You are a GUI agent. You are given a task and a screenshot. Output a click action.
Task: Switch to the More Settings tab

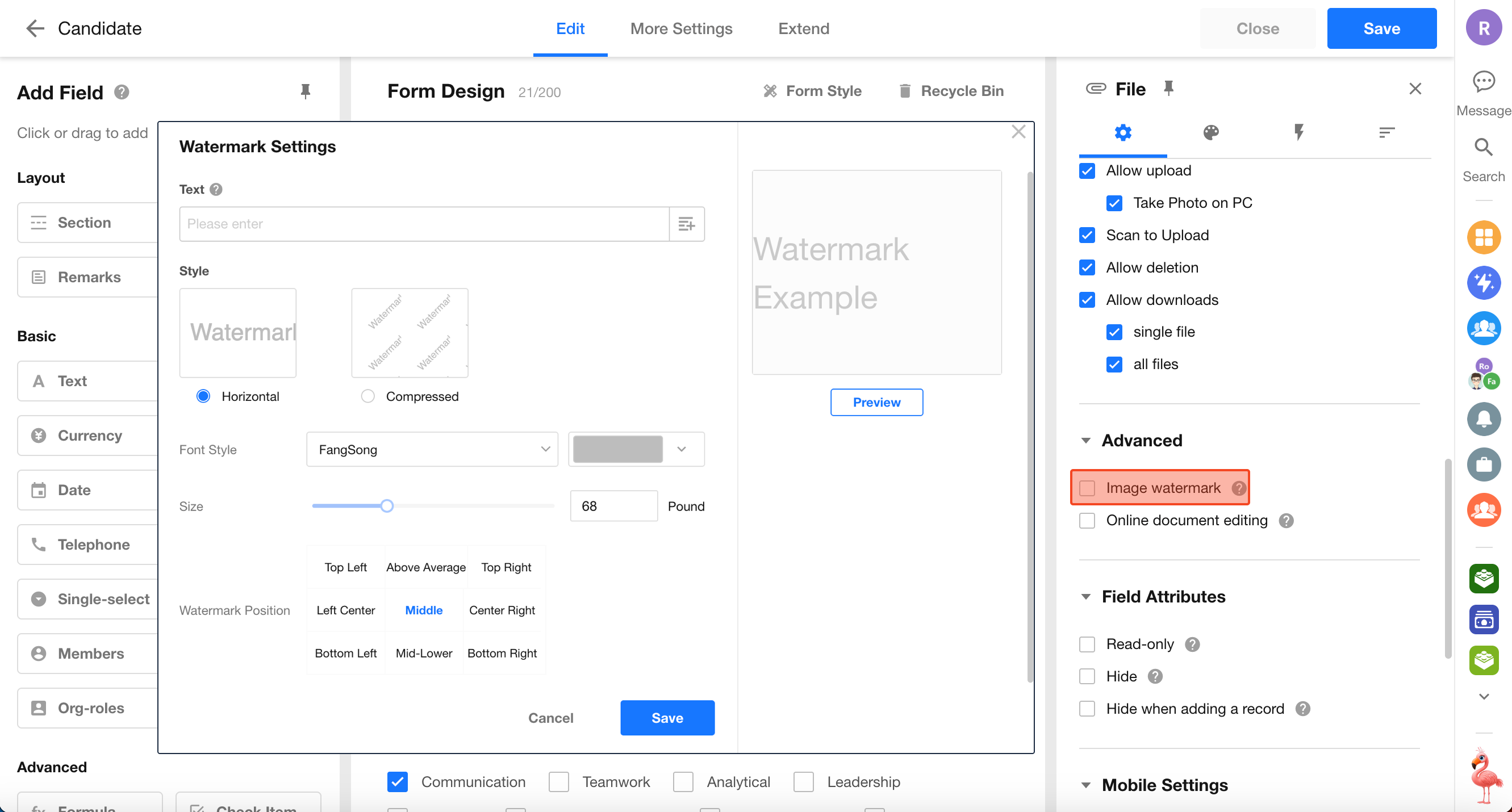[x=681, y=28]
